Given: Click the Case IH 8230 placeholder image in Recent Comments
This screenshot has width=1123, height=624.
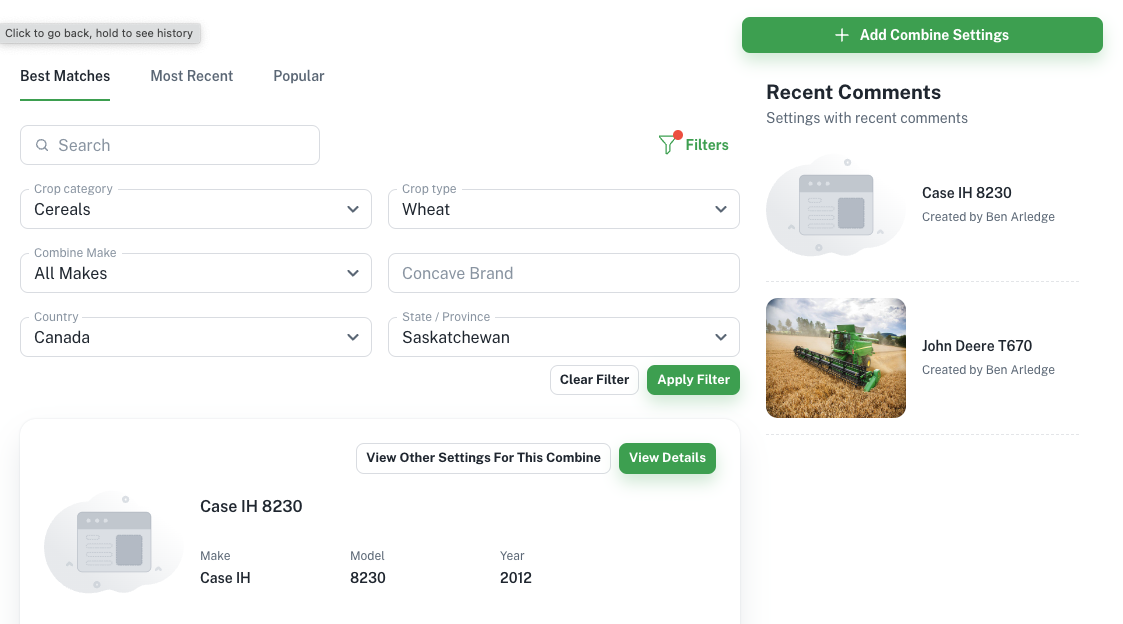Looking at the screenshot, I should point(834,205).
